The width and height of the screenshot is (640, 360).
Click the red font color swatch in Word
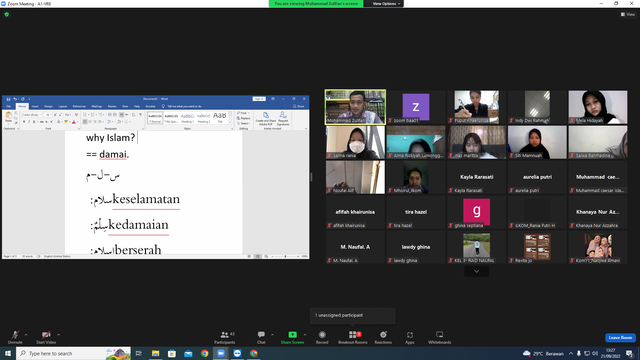pyautogui.click(x=73, y=122)
